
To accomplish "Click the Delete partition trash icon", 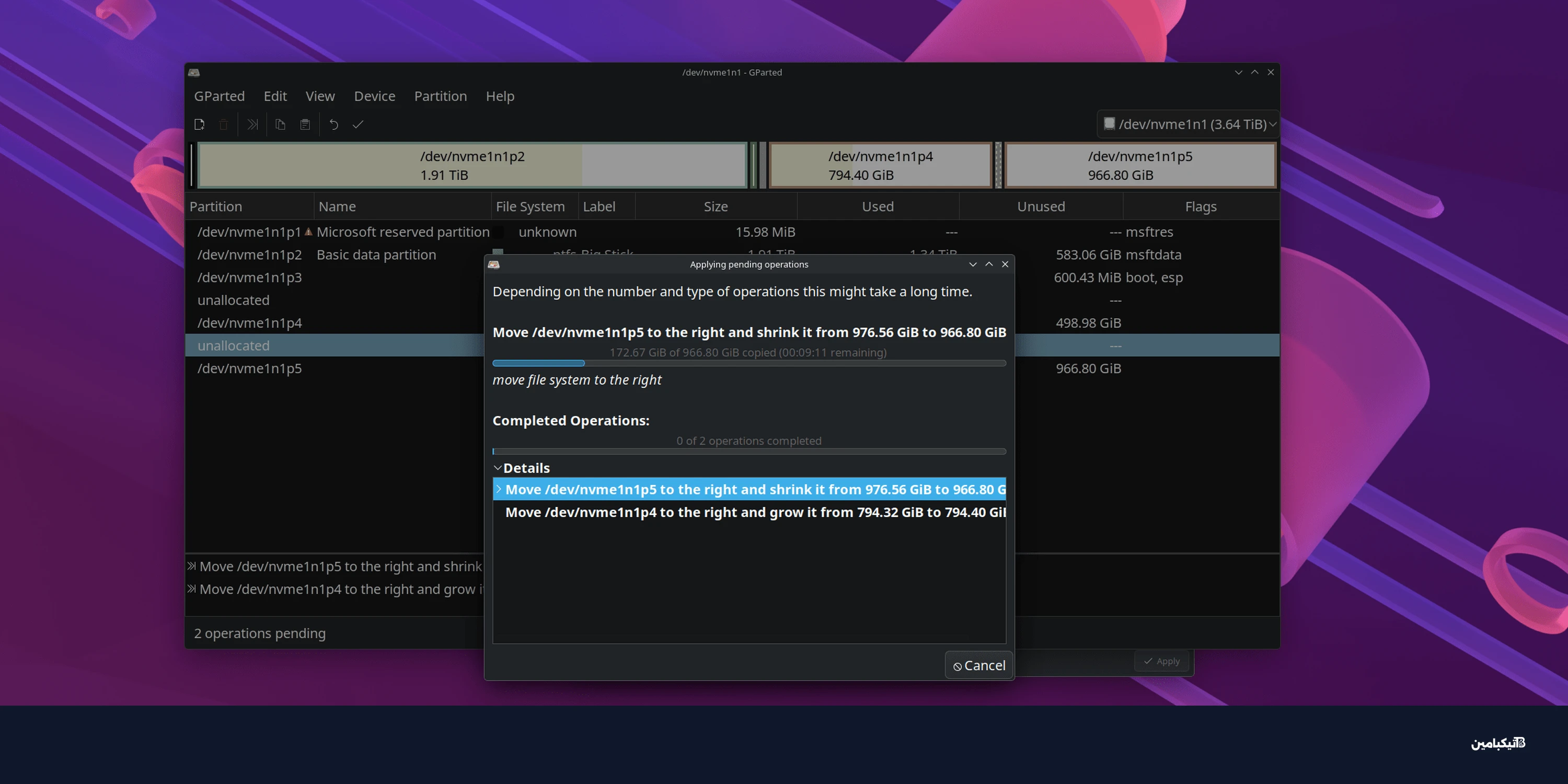I will pyautogui.click(x=223, y=124).
